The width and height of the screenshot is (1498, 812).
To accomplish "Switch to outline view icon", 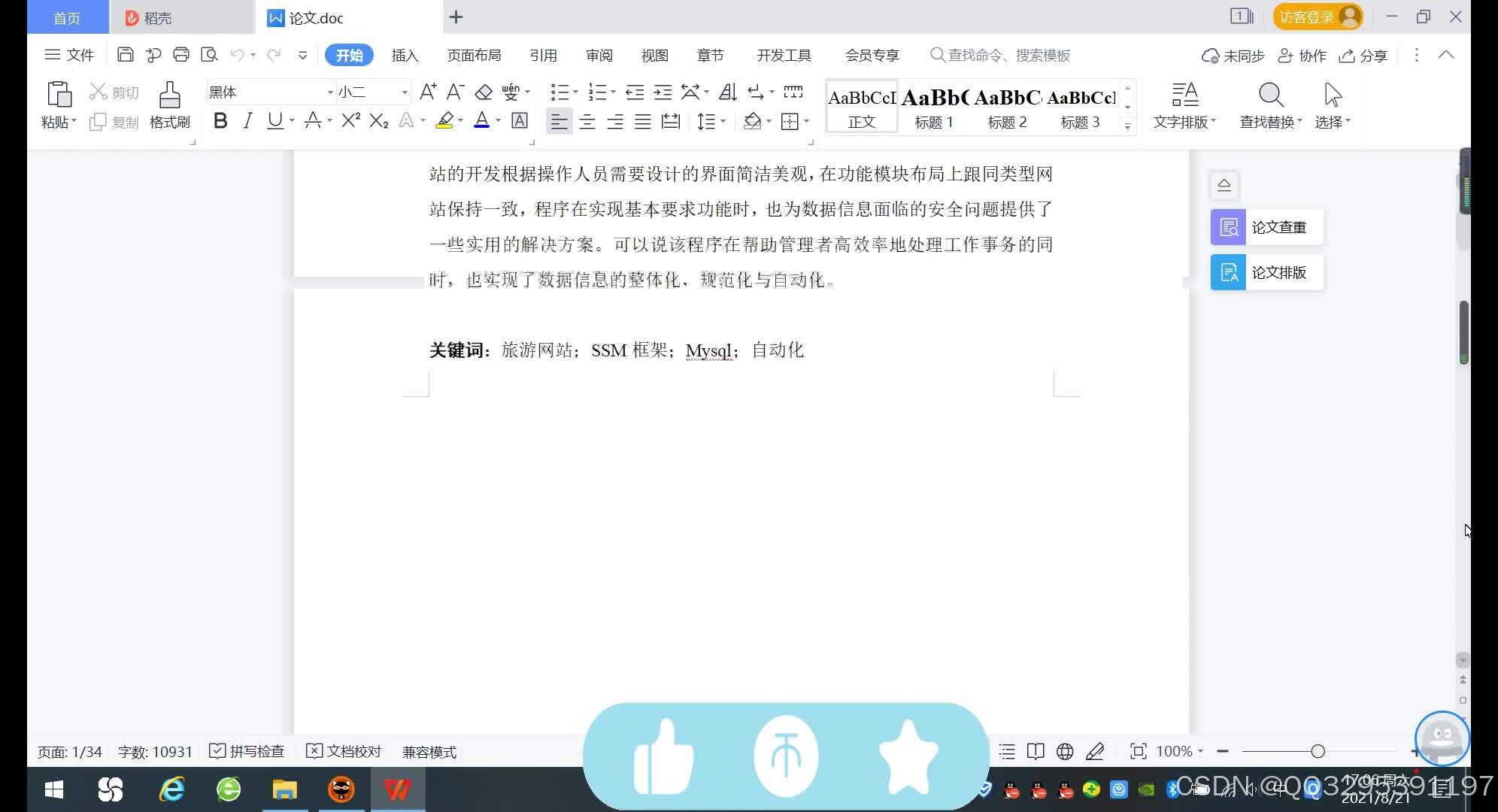I will click(1007, 751).
